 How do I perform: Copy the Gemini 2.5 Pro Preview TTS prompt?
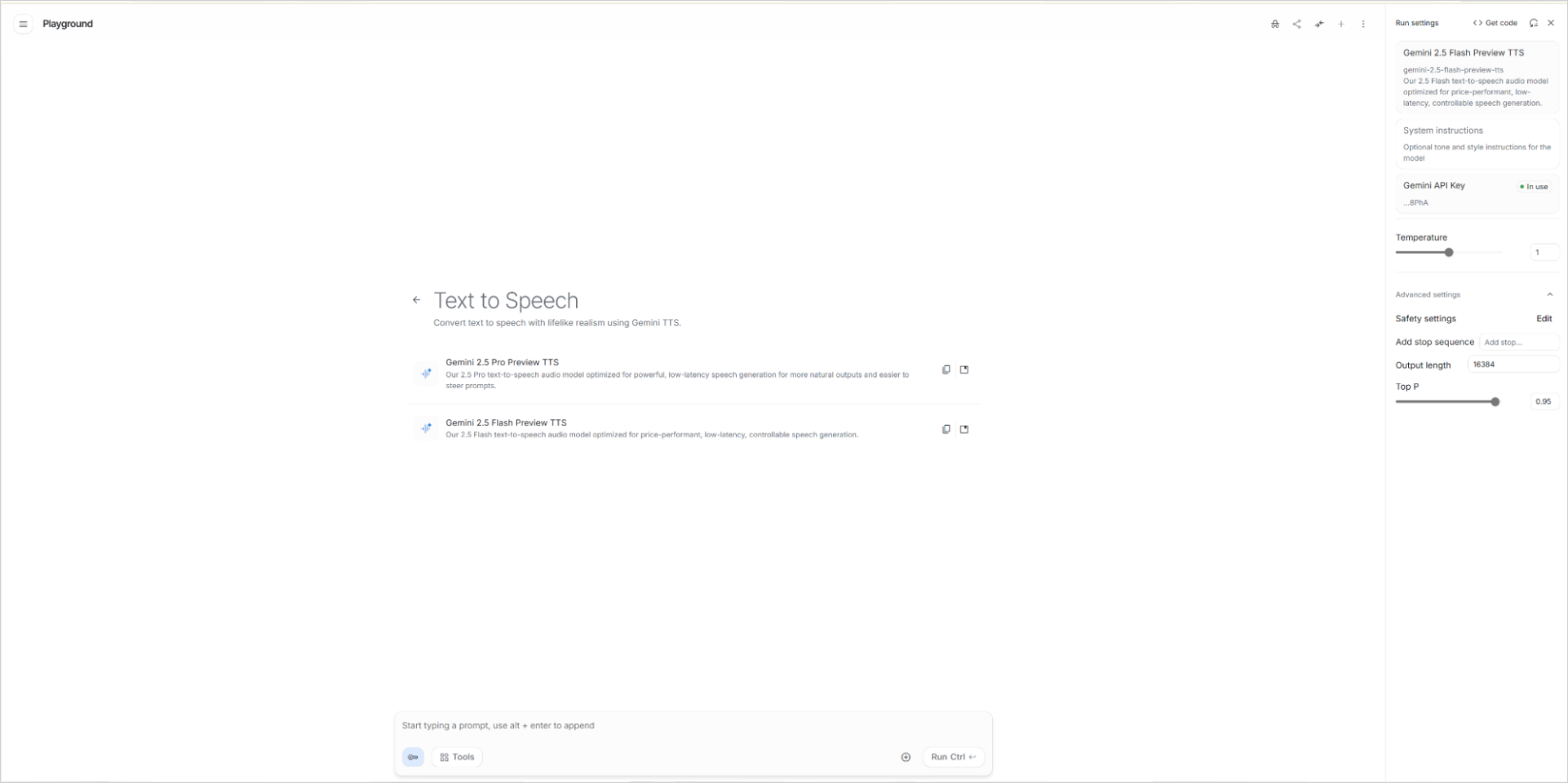pyautogui.click(x=946, y=369)
